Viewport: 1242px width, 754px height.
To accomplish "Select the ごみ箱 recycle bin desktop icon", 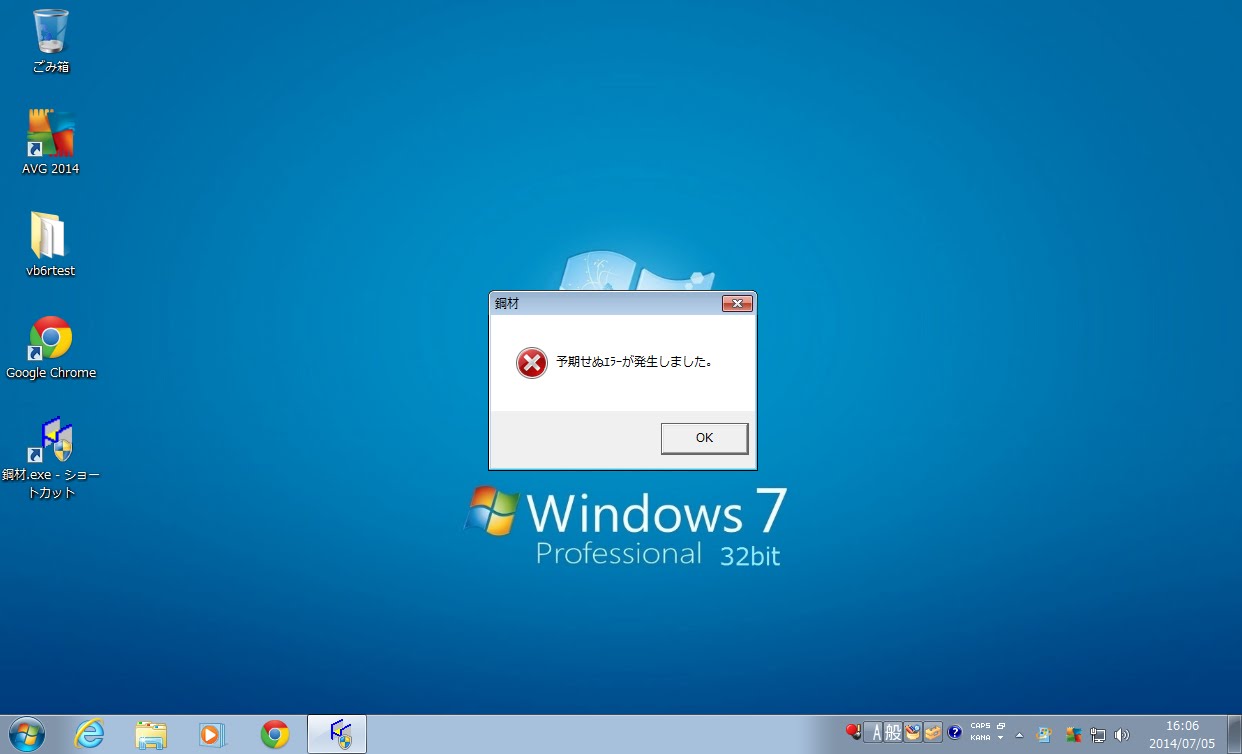I will [x=50, y=41].
